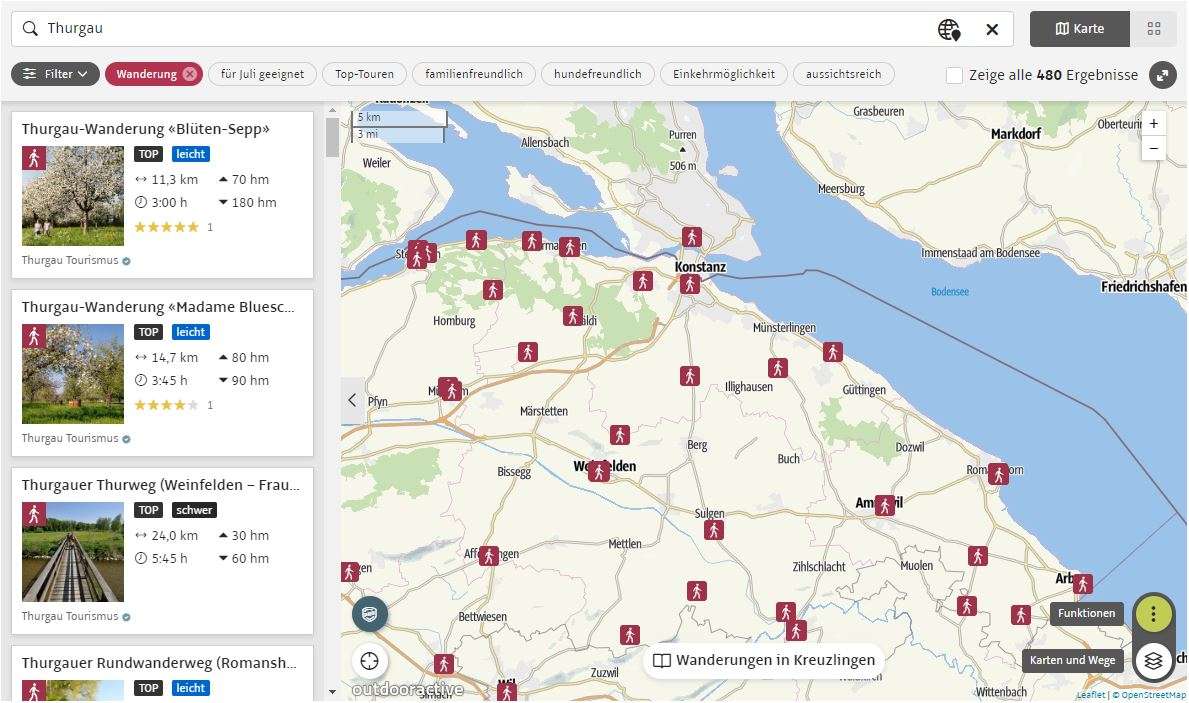The height and width of the screenshot is (703, 1189).
Task: Enable Zeige alle 480 Ergebnisse checkbox
Action: [x=954, y=75]
